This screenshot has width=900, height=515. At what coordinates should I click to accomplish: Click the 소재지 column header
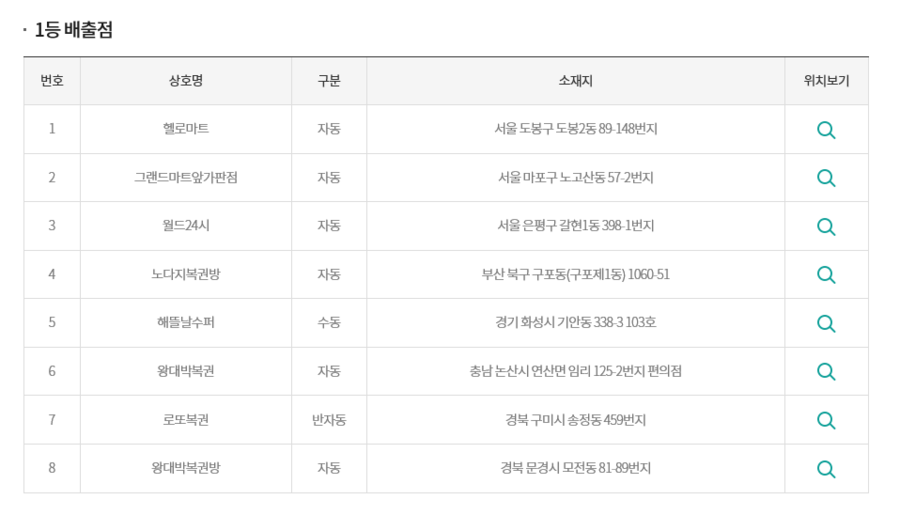click(x=575, y=81)
